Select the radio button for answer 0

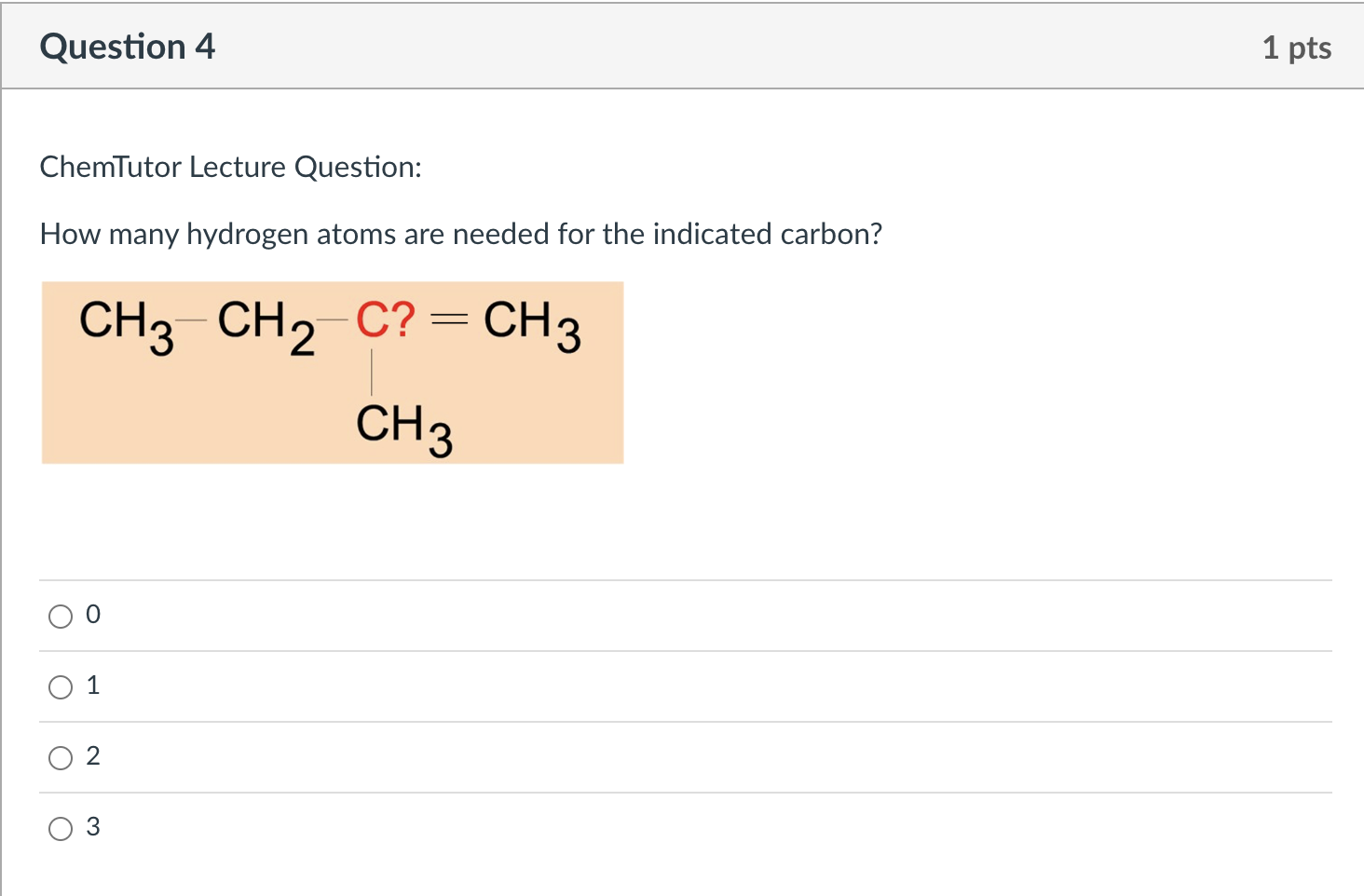60,616
